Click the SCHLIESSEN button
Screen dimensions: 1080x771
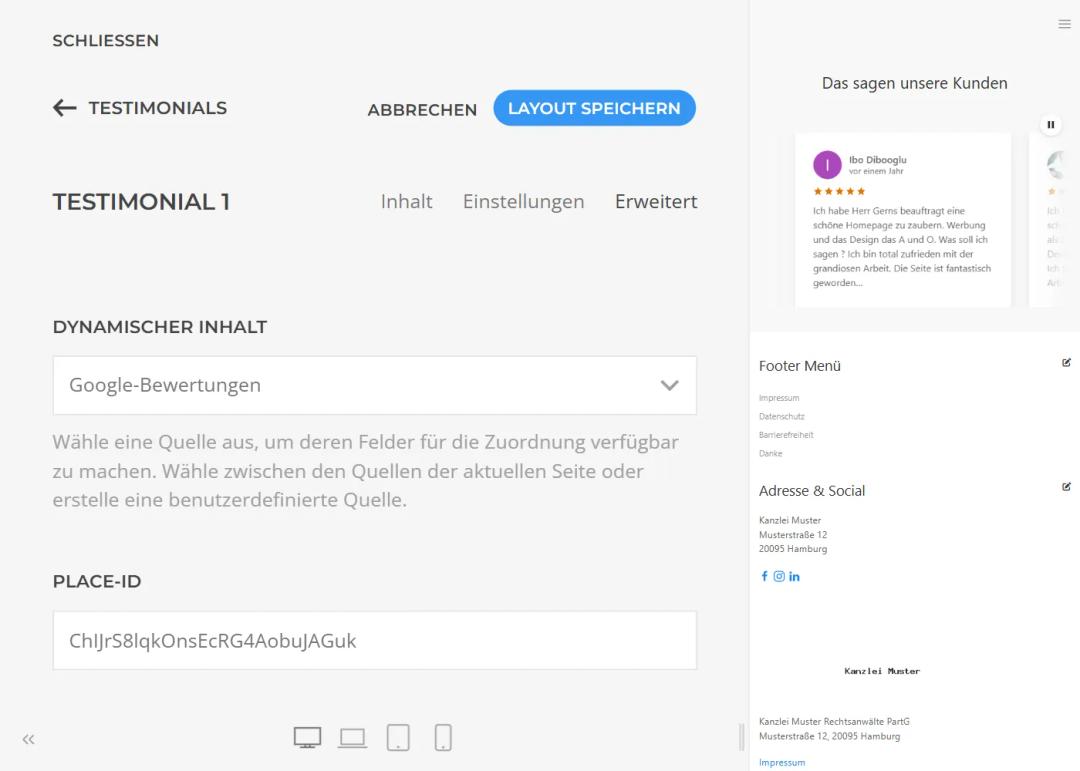pos(105,41)
